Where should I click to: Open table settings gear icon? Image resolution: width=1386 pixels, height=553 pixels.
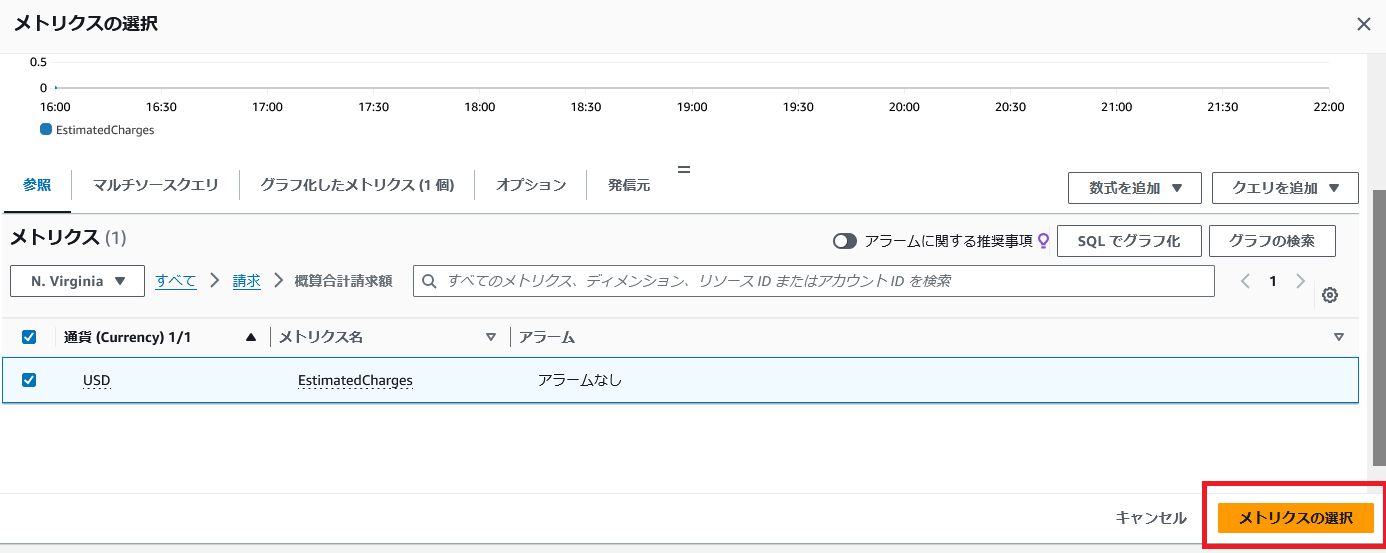click(1330, 295)
